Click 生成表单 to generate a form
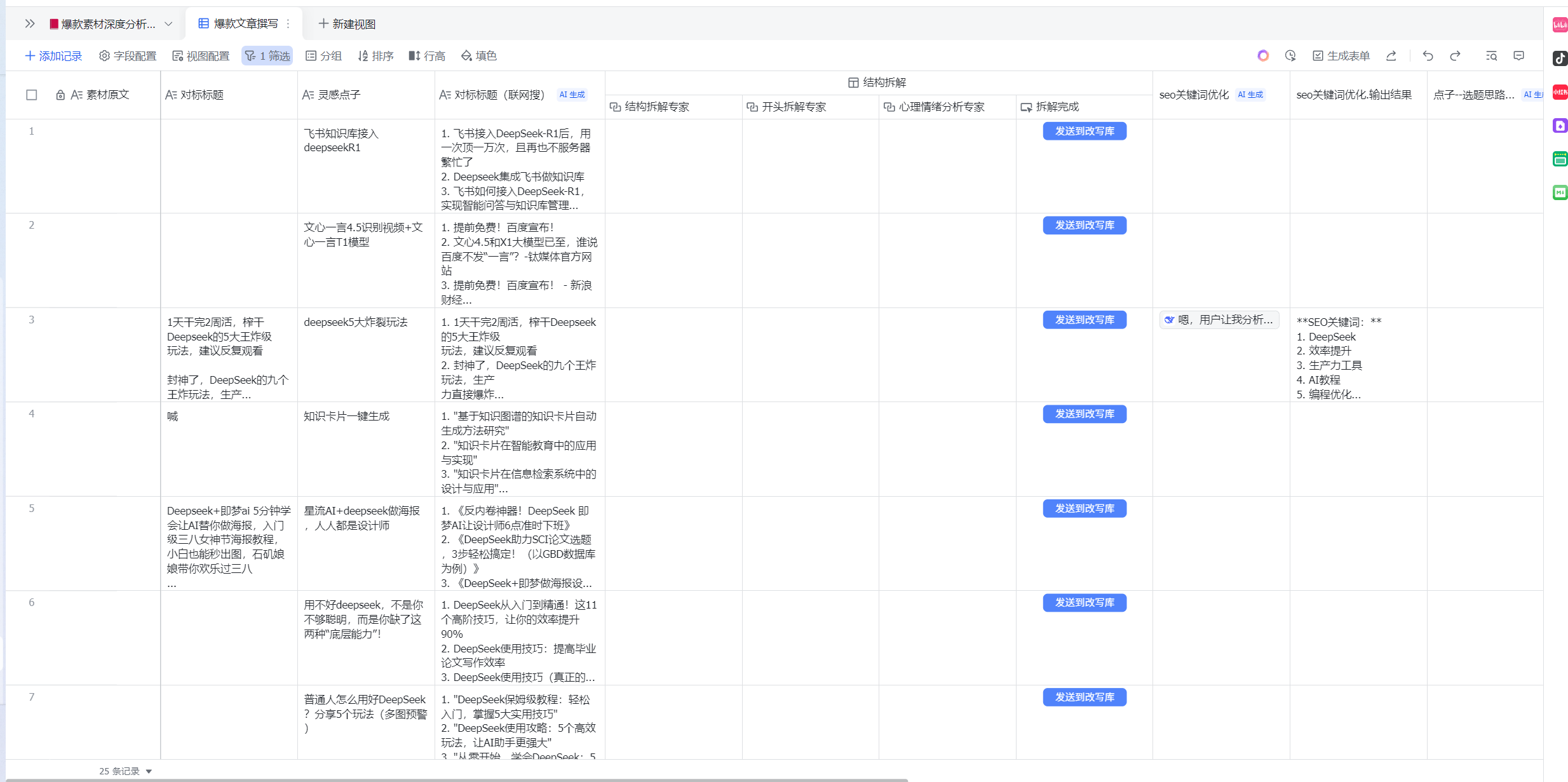Viewport: 1568px width, 782px height. [1341, 56]
